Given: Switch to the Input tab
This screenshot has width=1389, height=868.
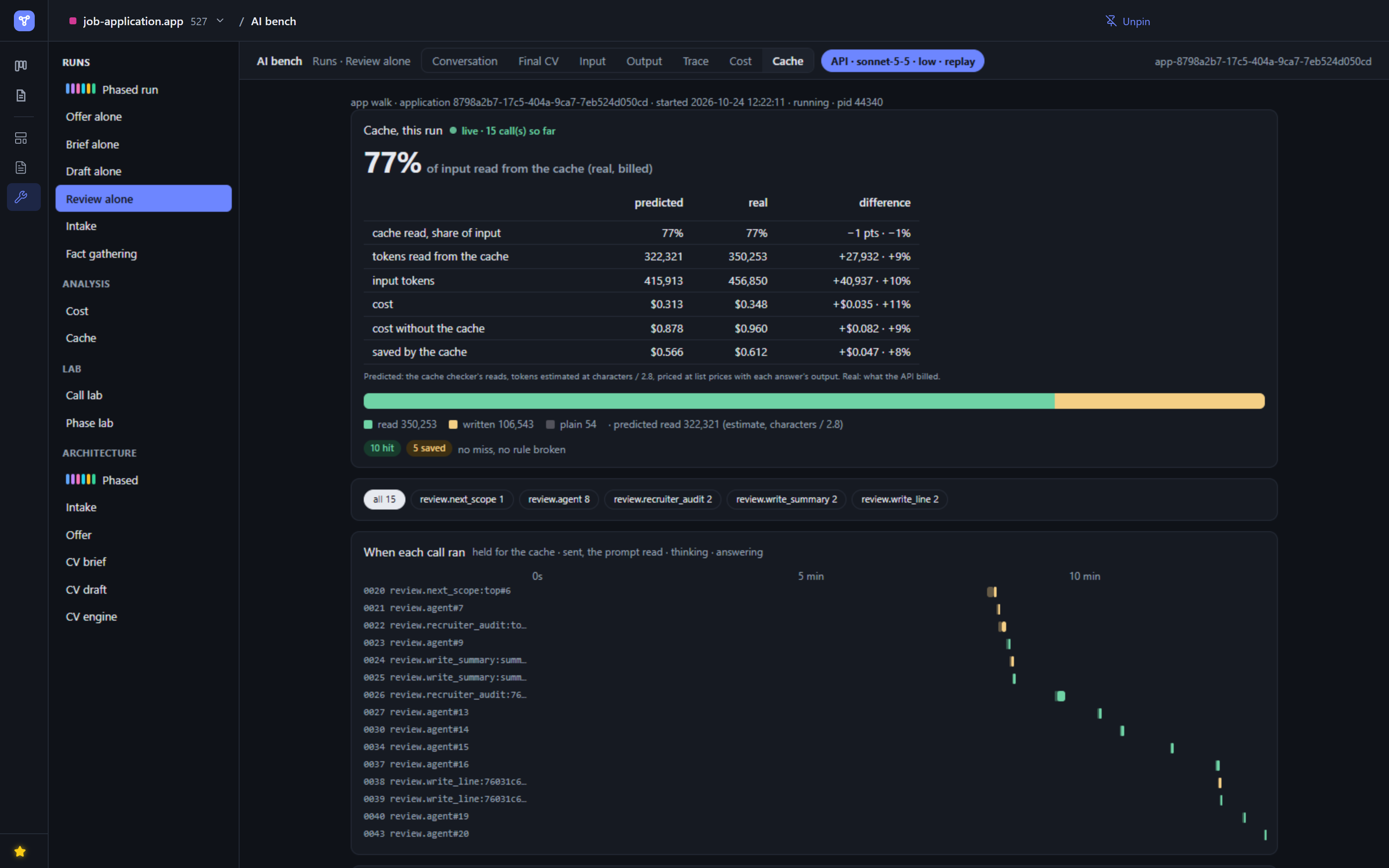Looking at the screenshot, I should click(x=592, y=62).
